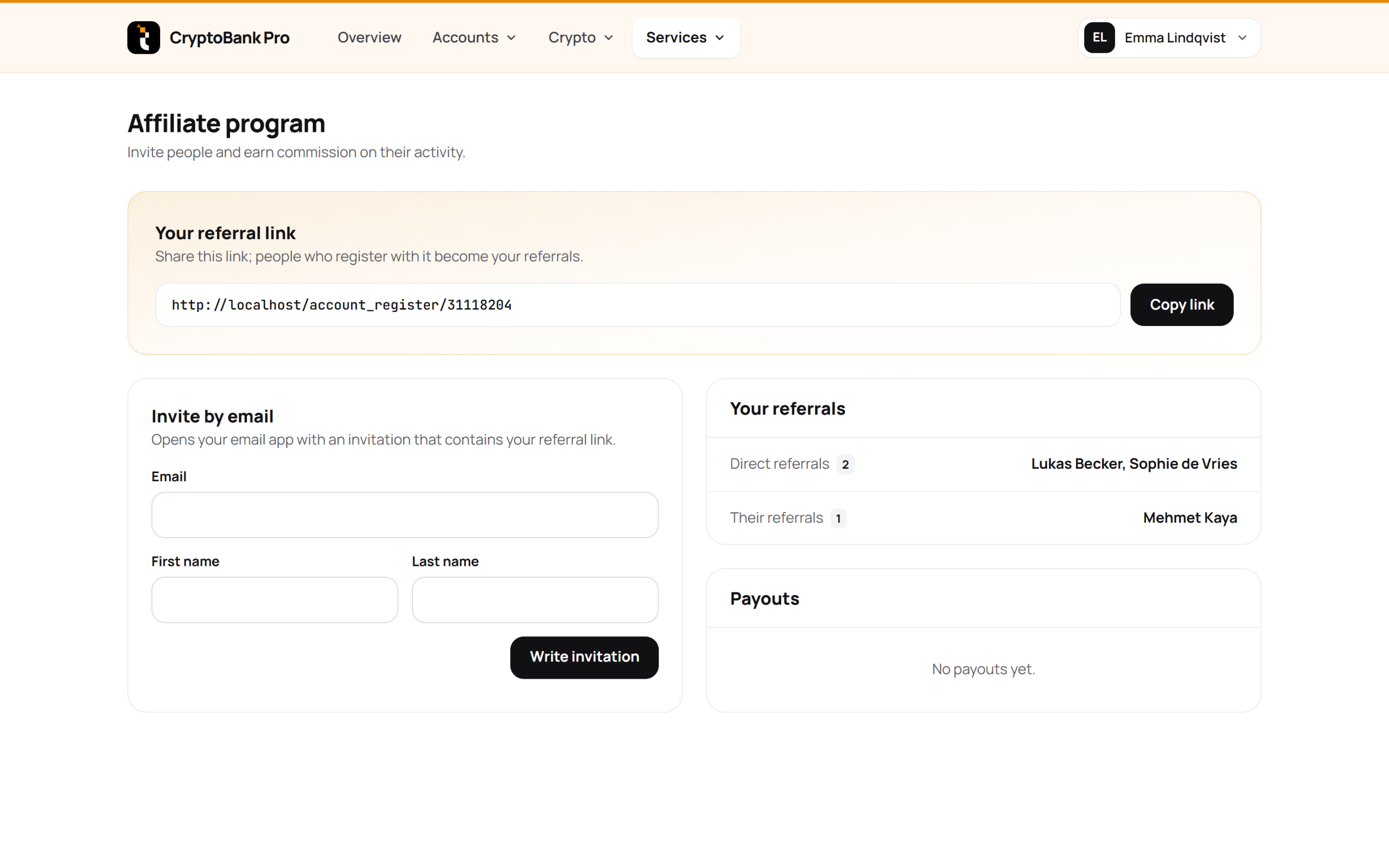Expand the Crypto menu
This screenshot has width=1389, height=868.
(x=581, y=38)
